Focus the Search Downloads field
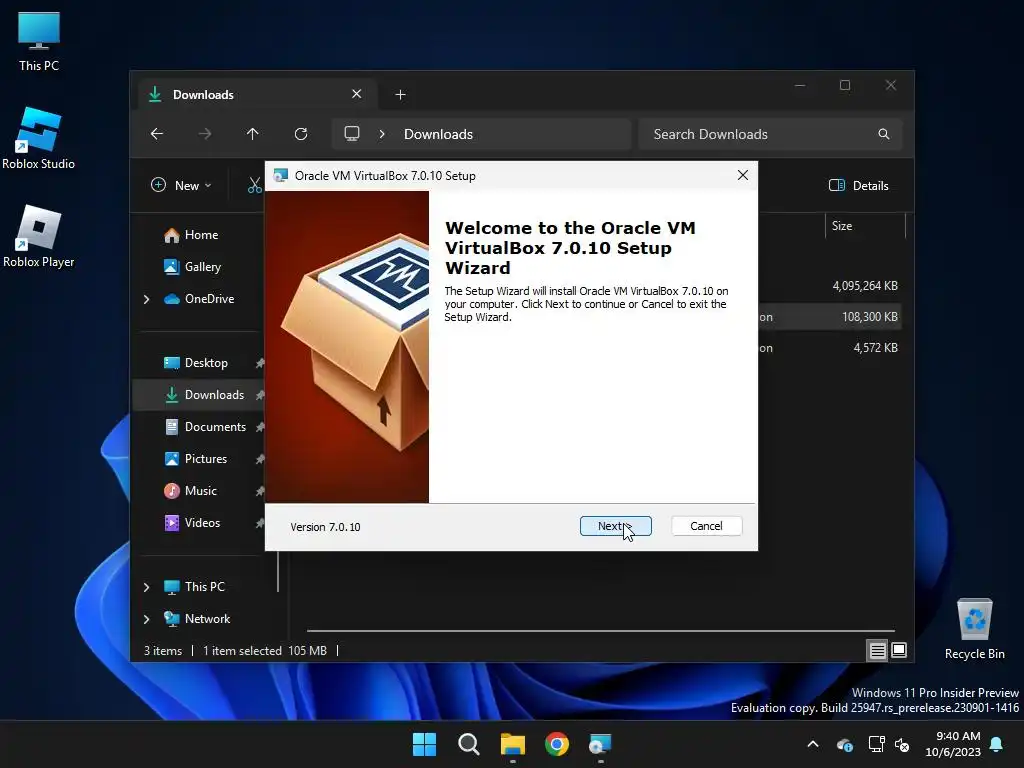The image size is (1024, 768). coord(771,134)
